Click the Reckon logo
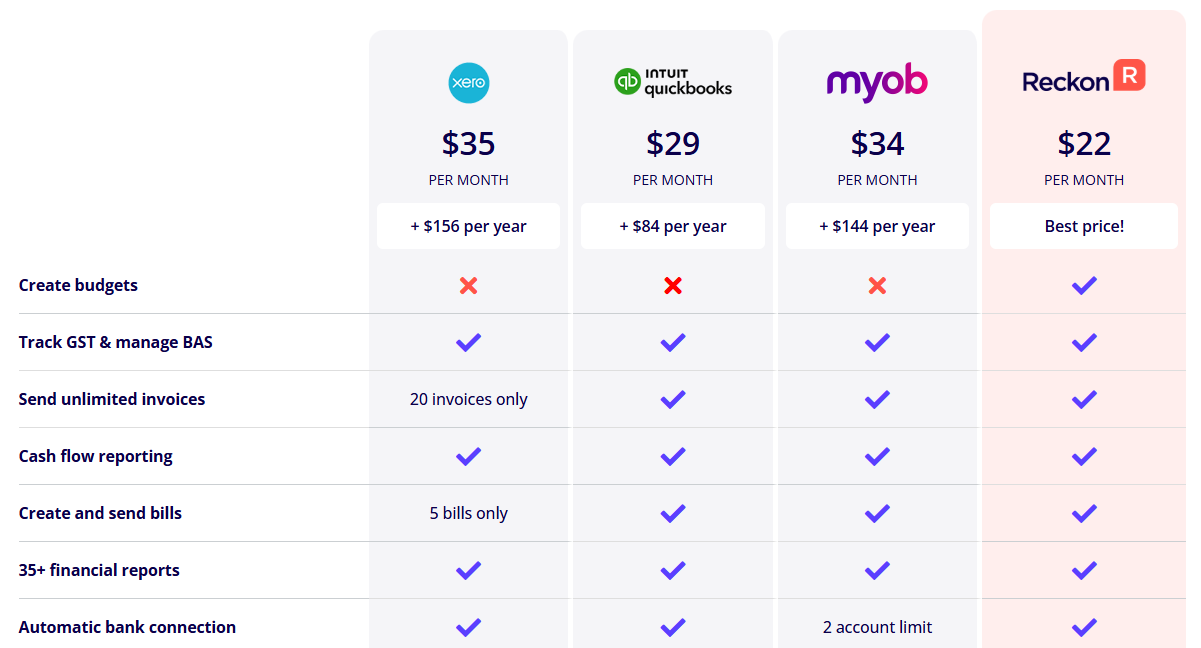This screenshot has width=1201, height=648. click(x=1084, y=78)
